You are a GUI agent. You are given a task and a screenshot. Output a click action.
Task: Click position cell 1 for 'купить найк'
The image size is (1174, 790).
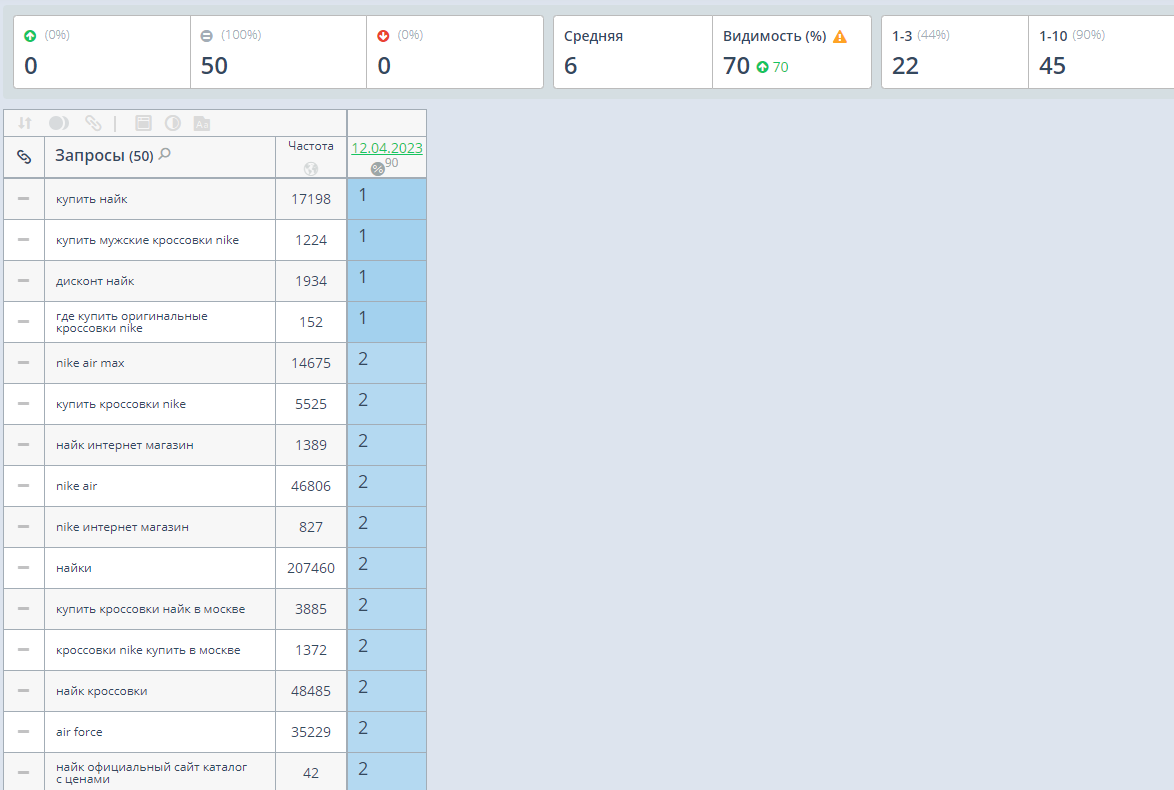[x=387, y=199]
